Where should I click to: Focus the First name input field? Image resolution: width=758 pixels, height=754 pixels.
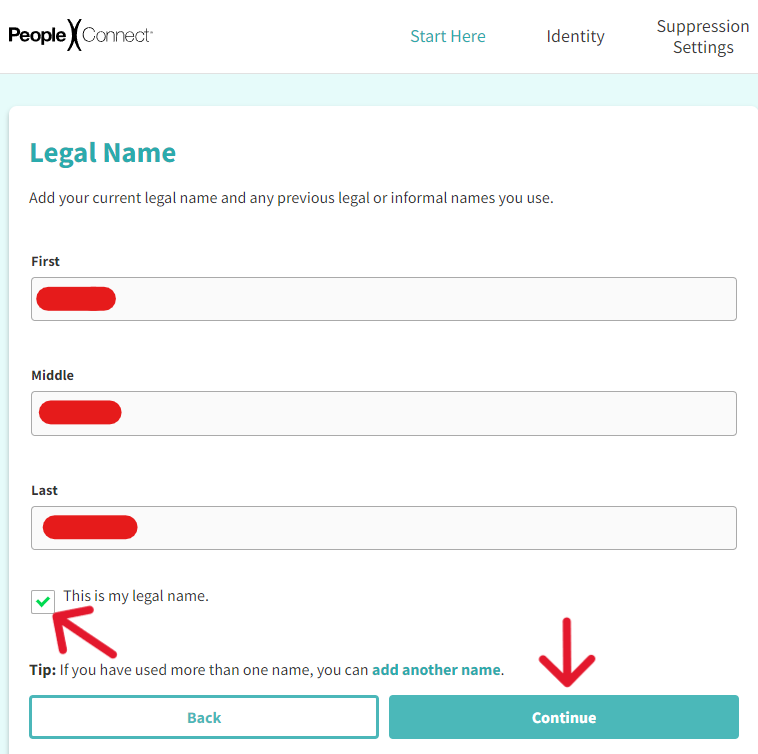(384, 299)
